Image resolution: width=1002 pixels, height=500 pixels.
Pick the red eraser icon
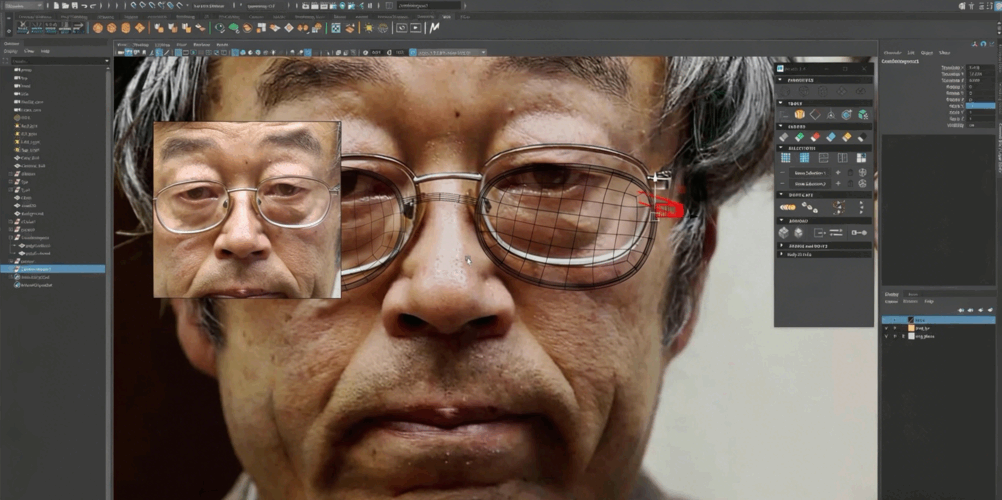(815, 137)
